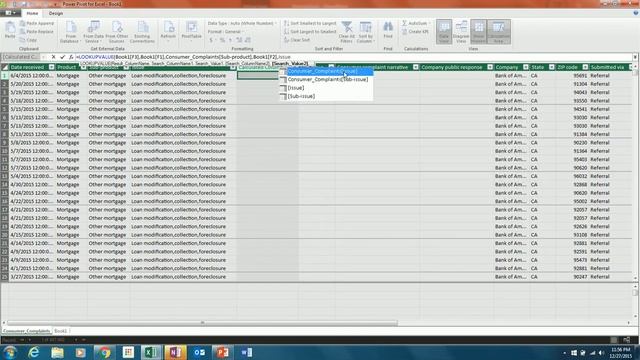Screen dimensions: 640x360
Task: Select the Design ribbon tab
Action: (56, 13)
